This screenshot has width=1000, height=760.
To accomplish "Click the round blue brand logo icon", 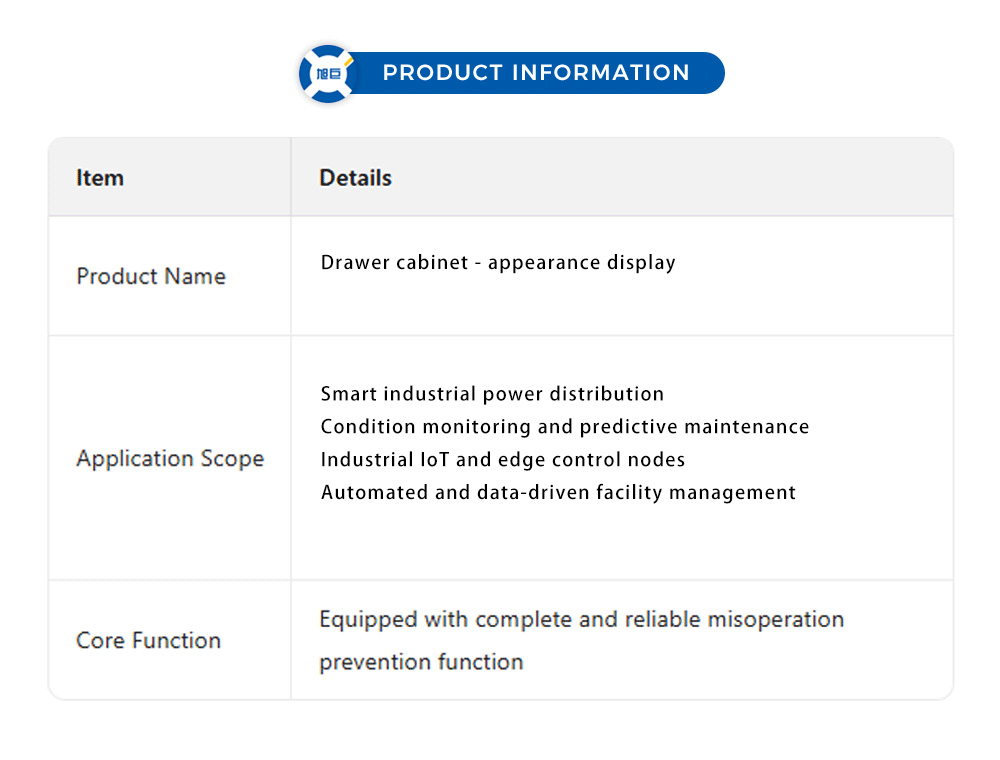I will [x=328, y=73].
